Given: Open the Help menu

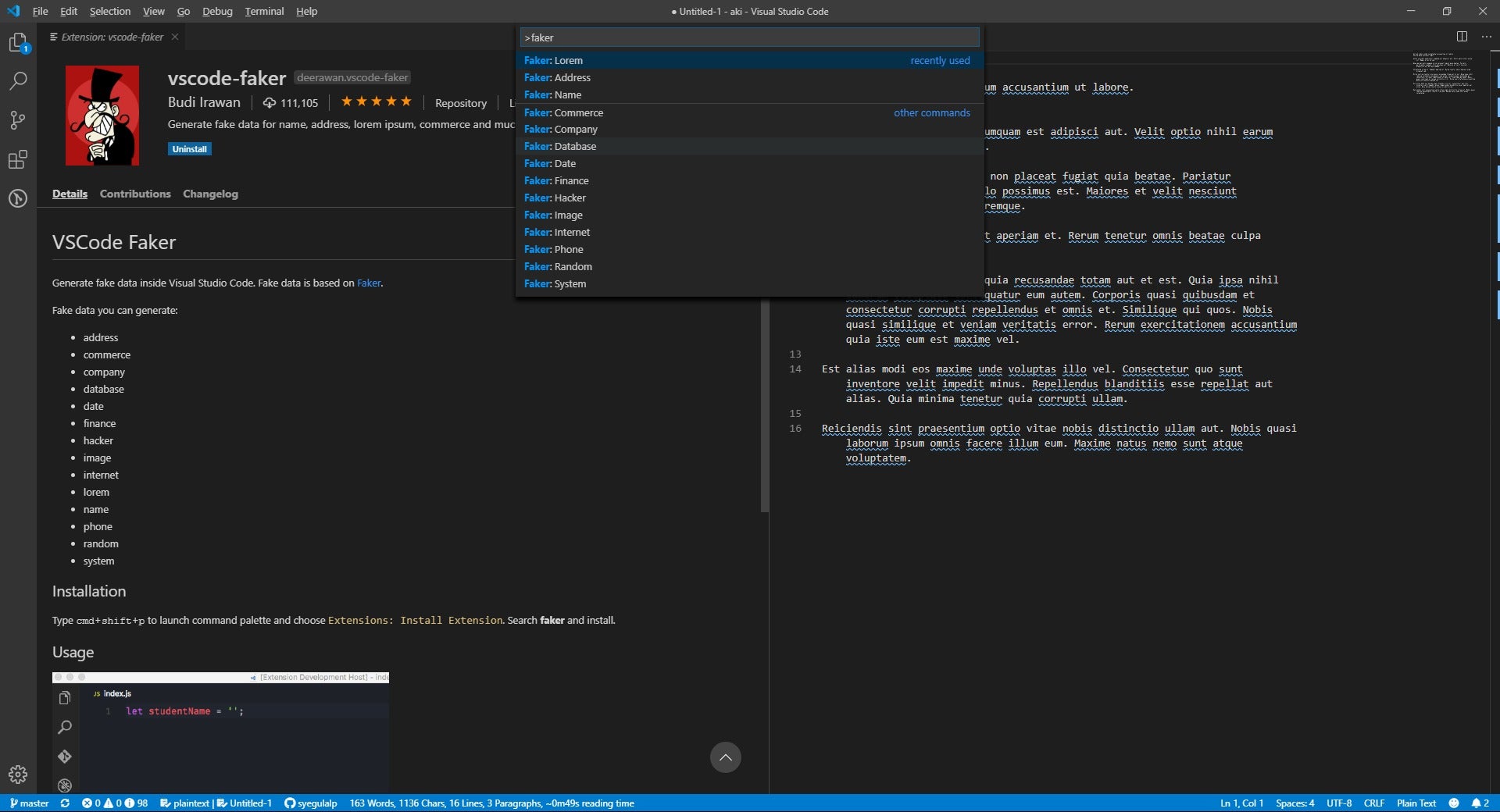Looking at the screenshot, I should pyautogui.click(x=306, y=11).
